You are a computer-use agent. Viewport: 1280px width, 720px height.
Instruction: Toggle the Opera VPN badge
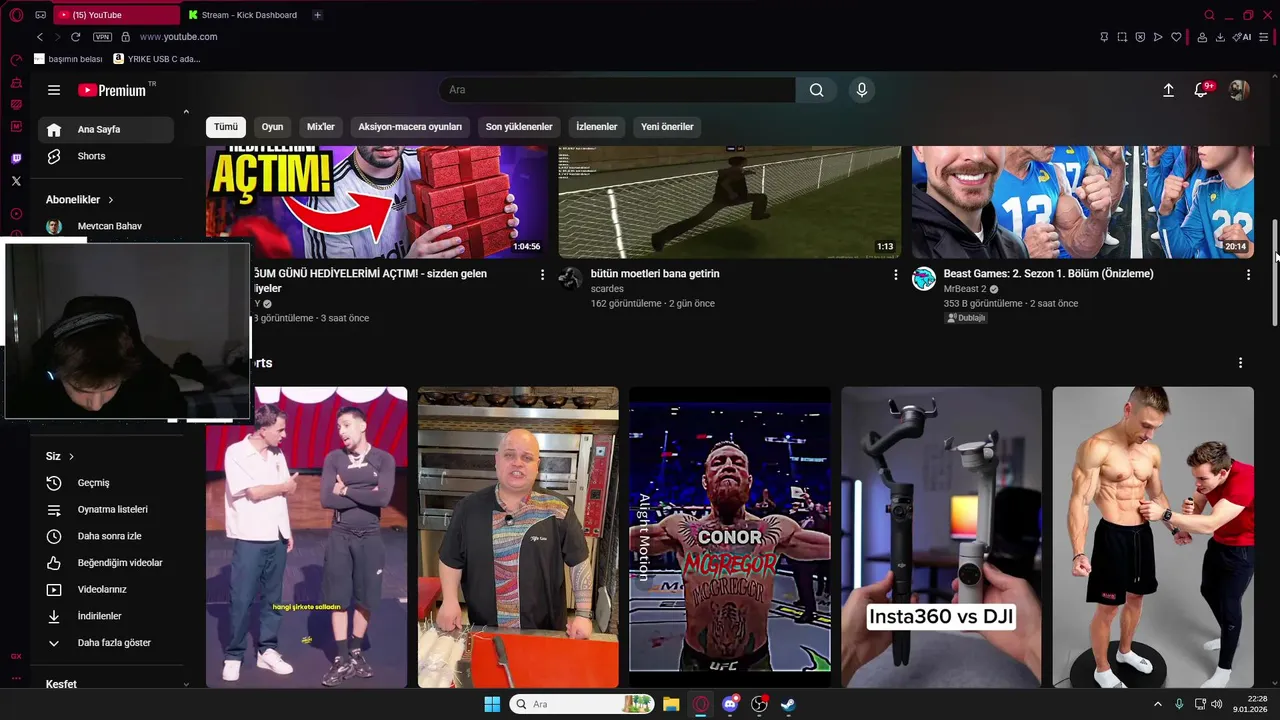(102, 37)
